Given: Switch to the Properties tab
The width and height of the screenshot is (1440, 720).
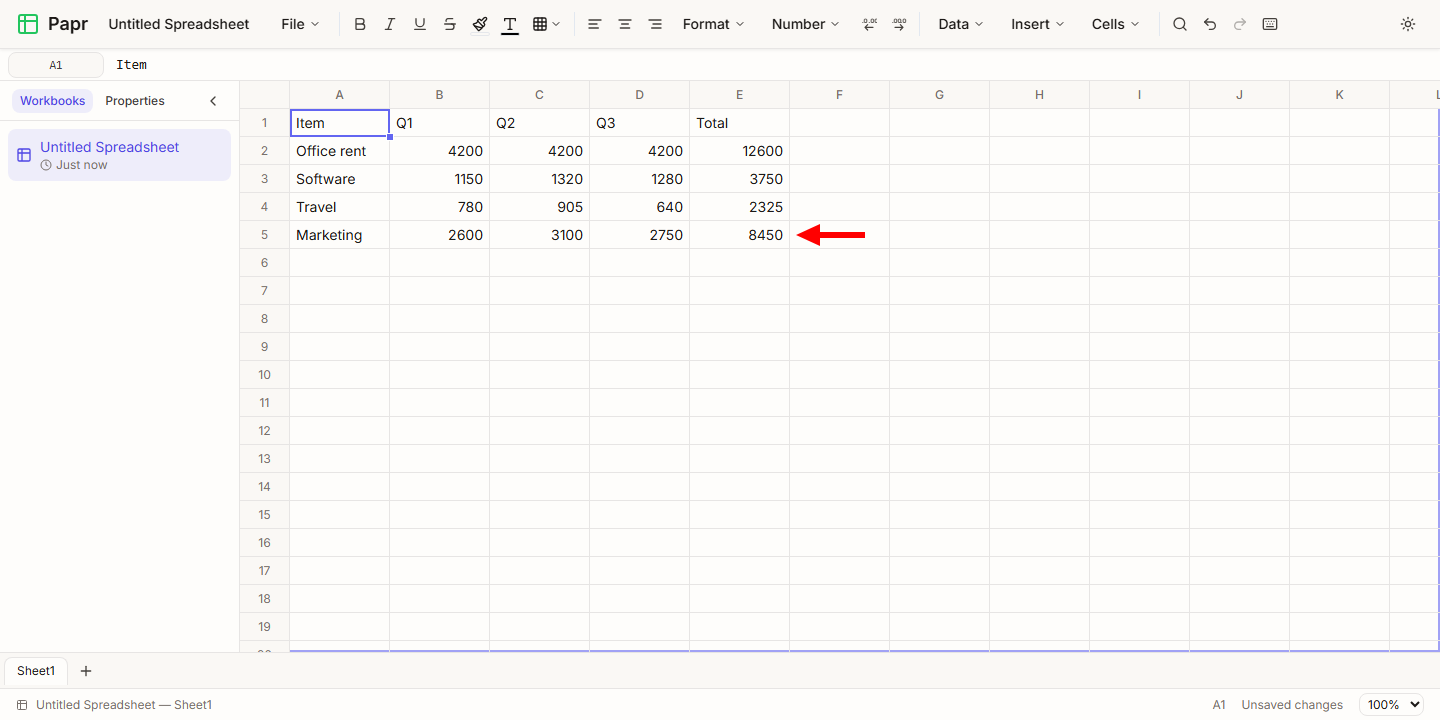Looking at the screenshot, I should [135, 101].
